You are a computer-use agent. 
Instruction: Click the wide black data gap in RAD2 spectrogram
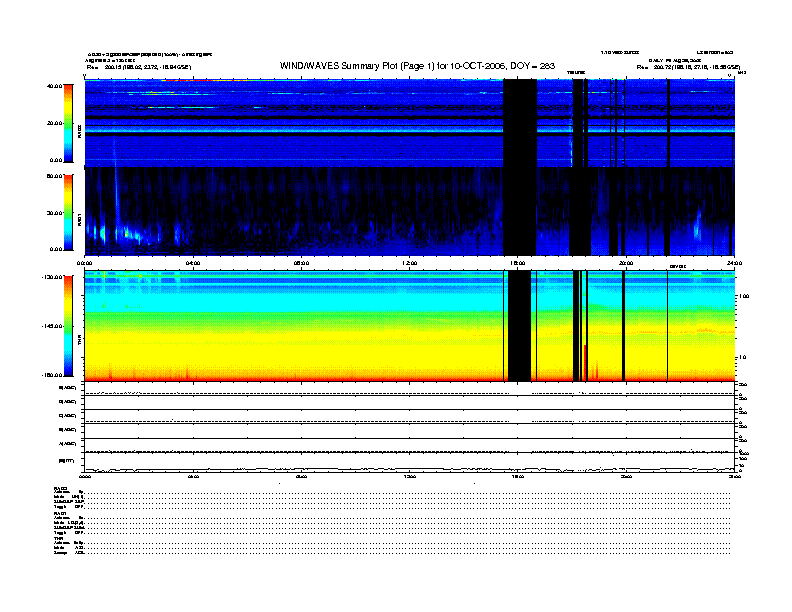point(520,123)
